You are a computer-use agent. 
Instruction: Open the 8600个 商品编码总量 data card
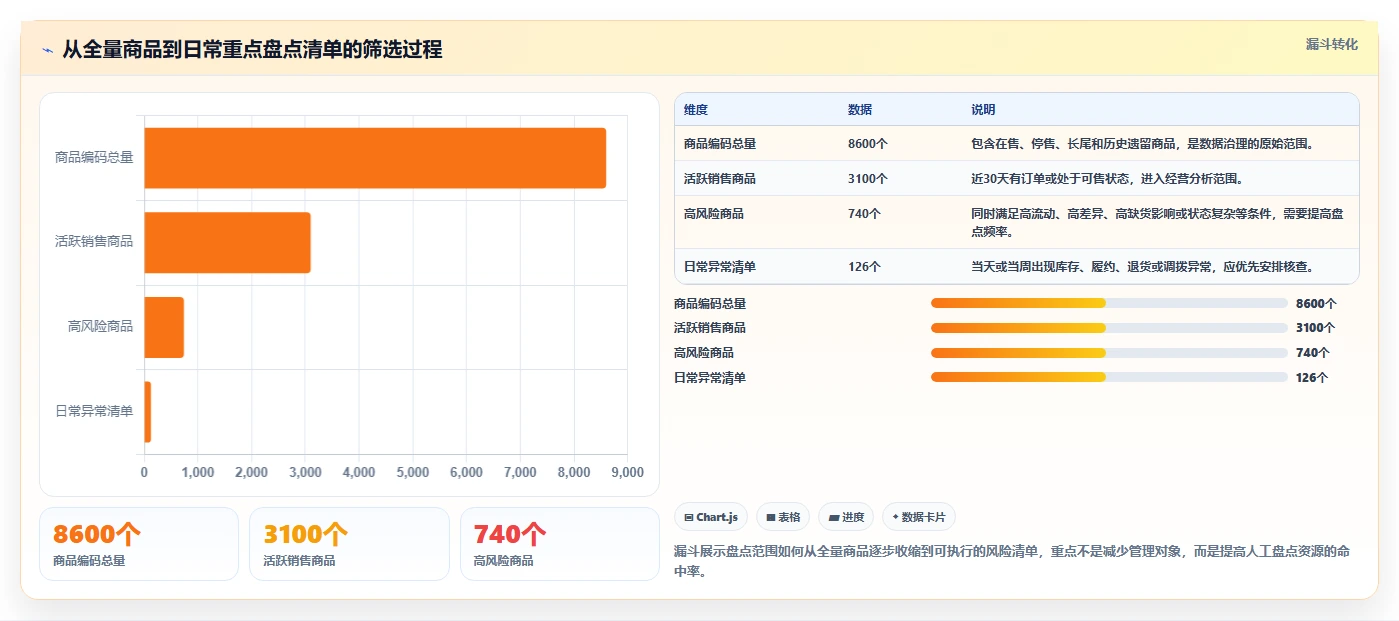pyautogui.click(x=139, y=544)
